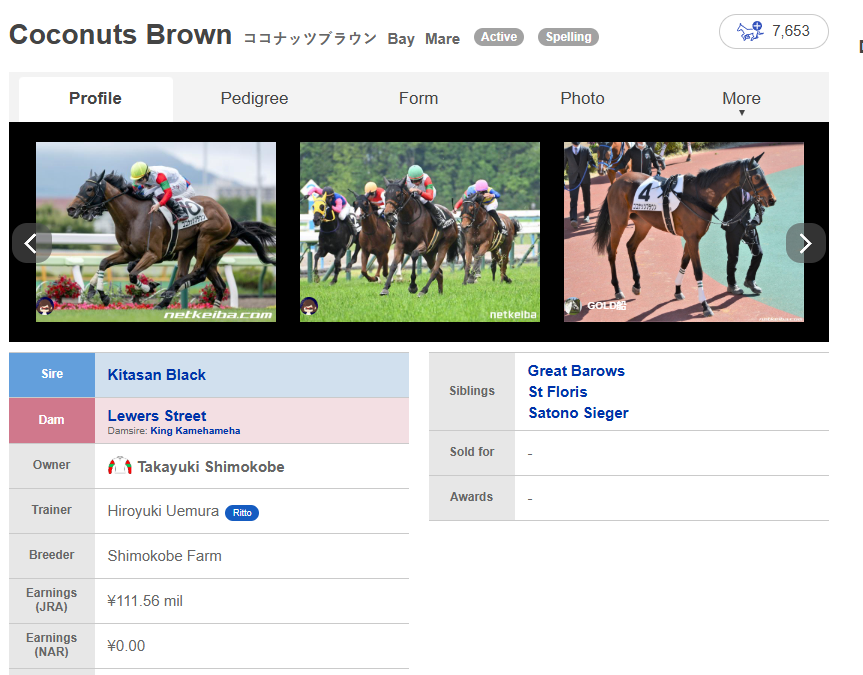
Task: Open sibling Great Barows link
Action: [x=576, y=371]
